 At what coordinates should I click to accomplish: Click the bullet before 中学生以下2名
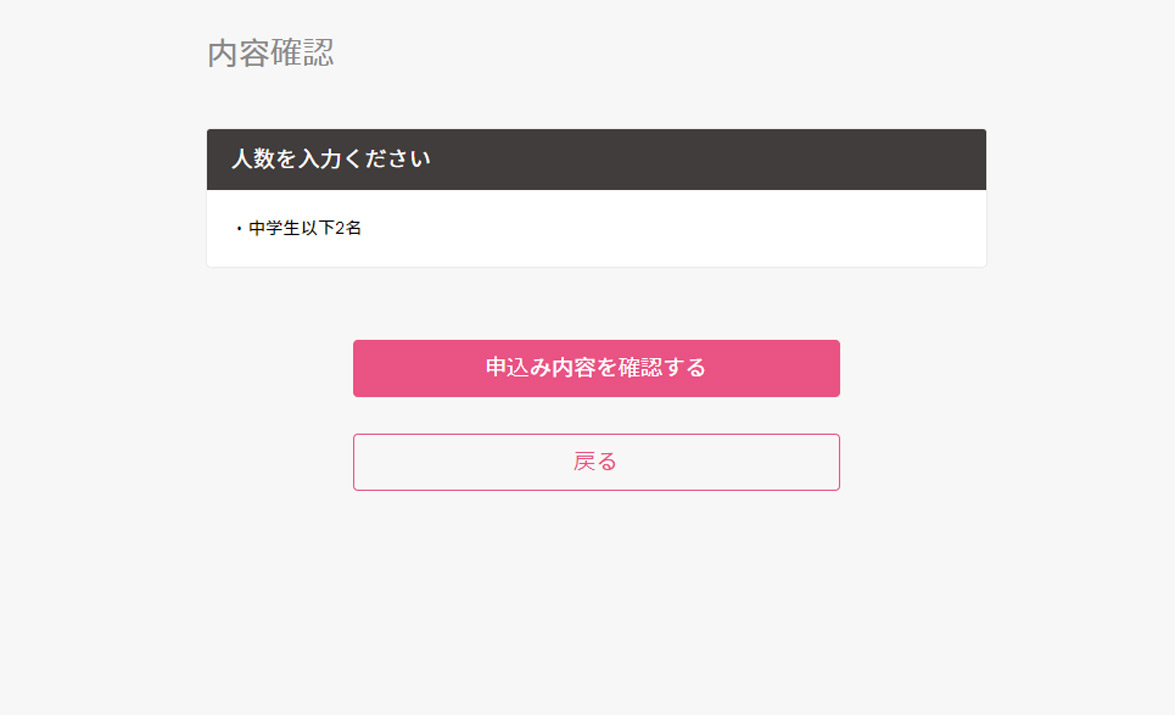tap(239, 229)
